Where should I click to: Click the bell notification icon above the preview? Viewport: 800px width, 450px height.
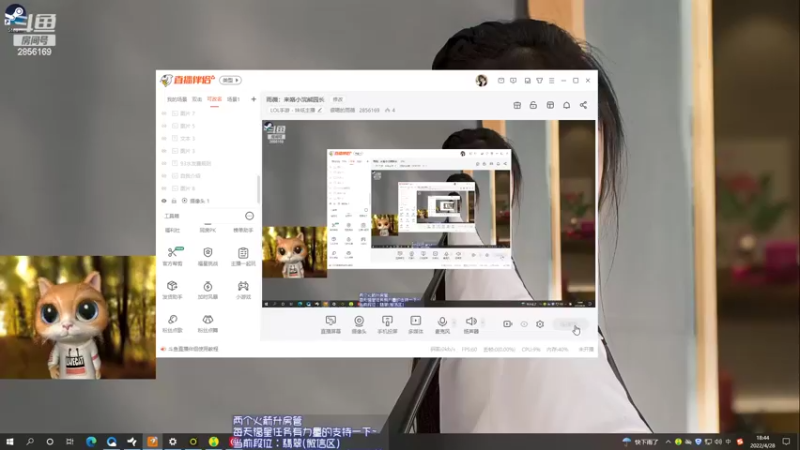566,105
